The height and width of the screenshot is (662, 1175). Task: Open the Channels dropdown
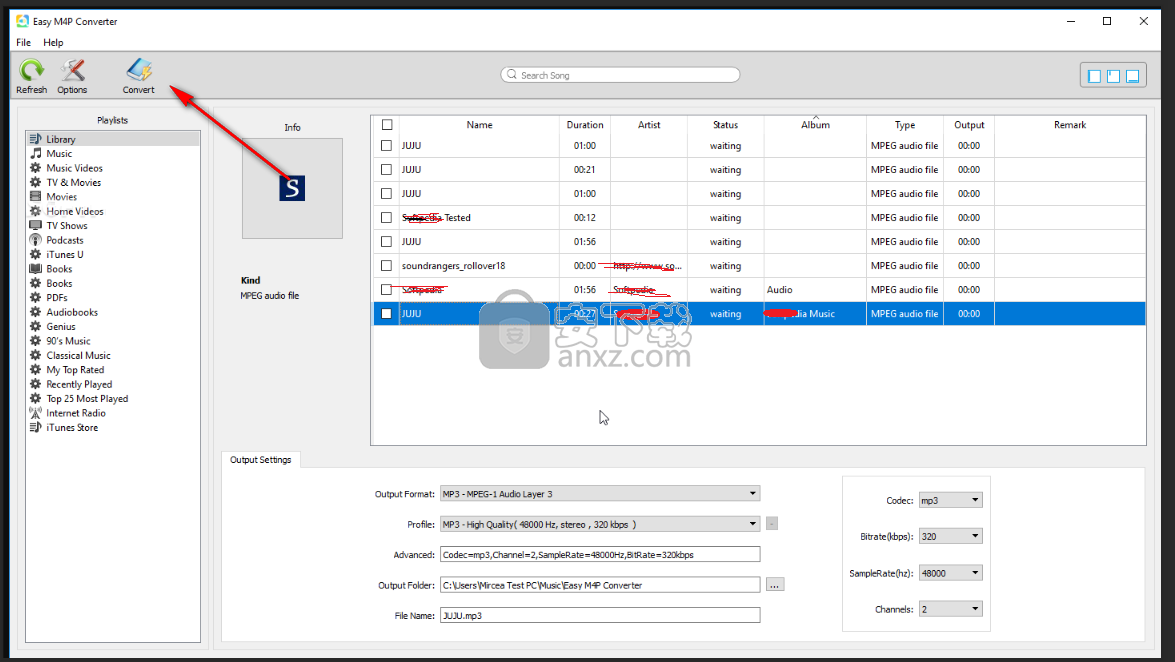click(950, 609)
